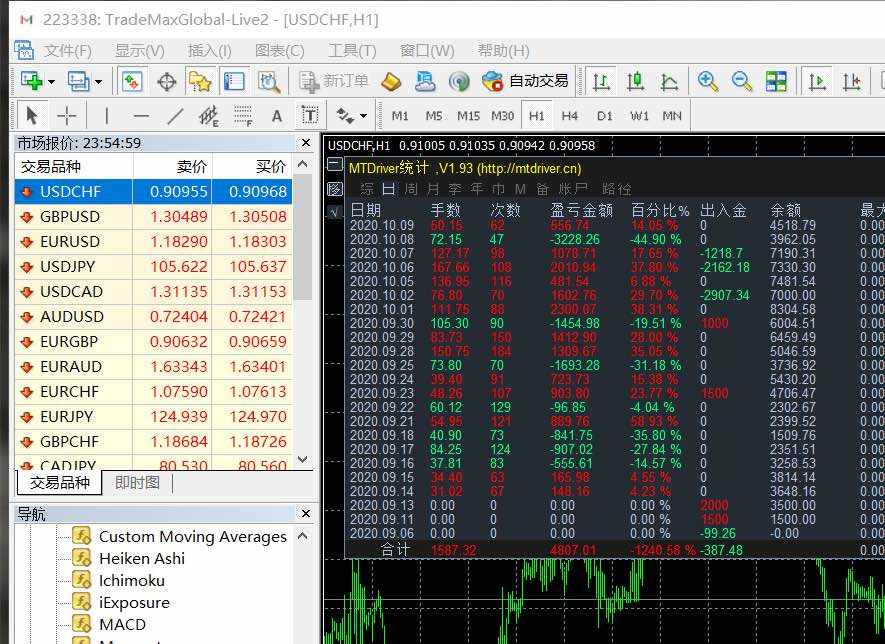Select the text label tool 'A'
This screenshot has width=885, height=644.
pyautogui.click(x=277, y=115)
